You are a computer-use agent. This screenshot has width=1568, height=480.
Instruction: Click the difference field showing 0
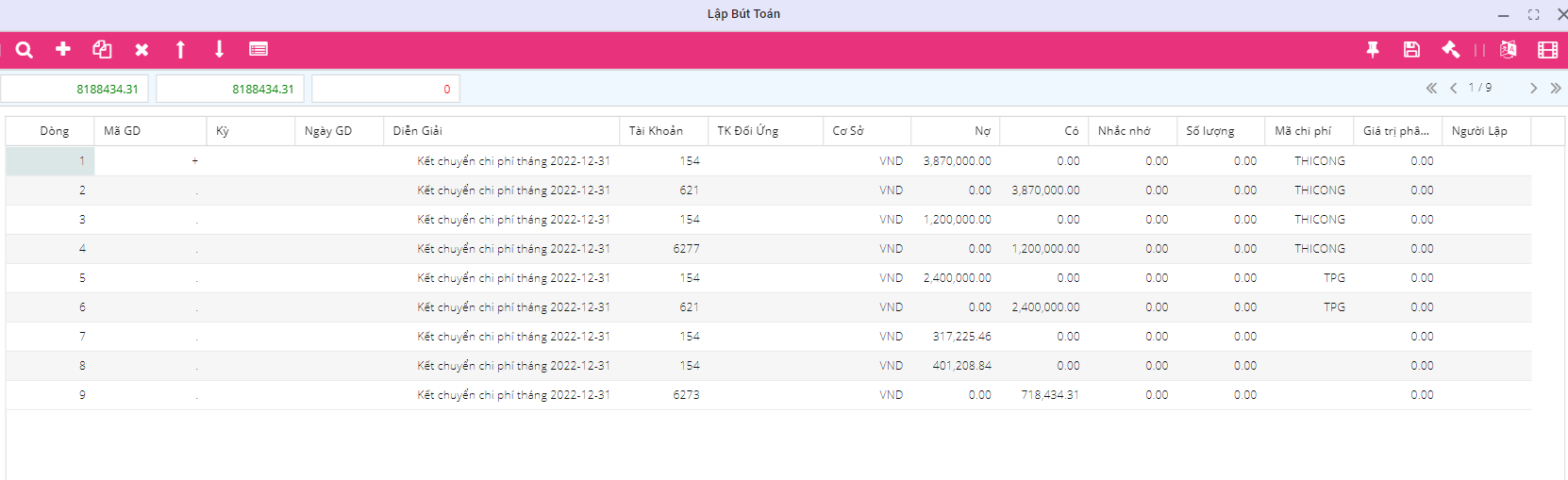(x=386, y=90)
